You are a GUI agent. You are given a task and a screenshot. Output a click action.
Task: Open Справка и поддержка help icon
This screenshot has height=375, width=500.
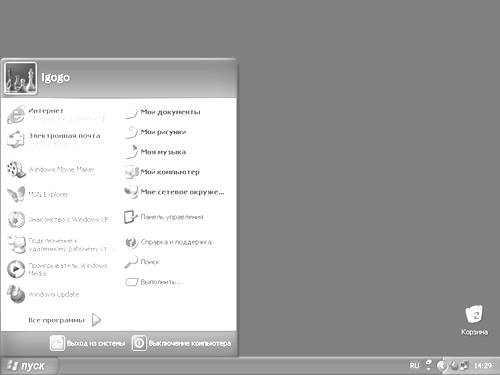click(x=131, y=242)
